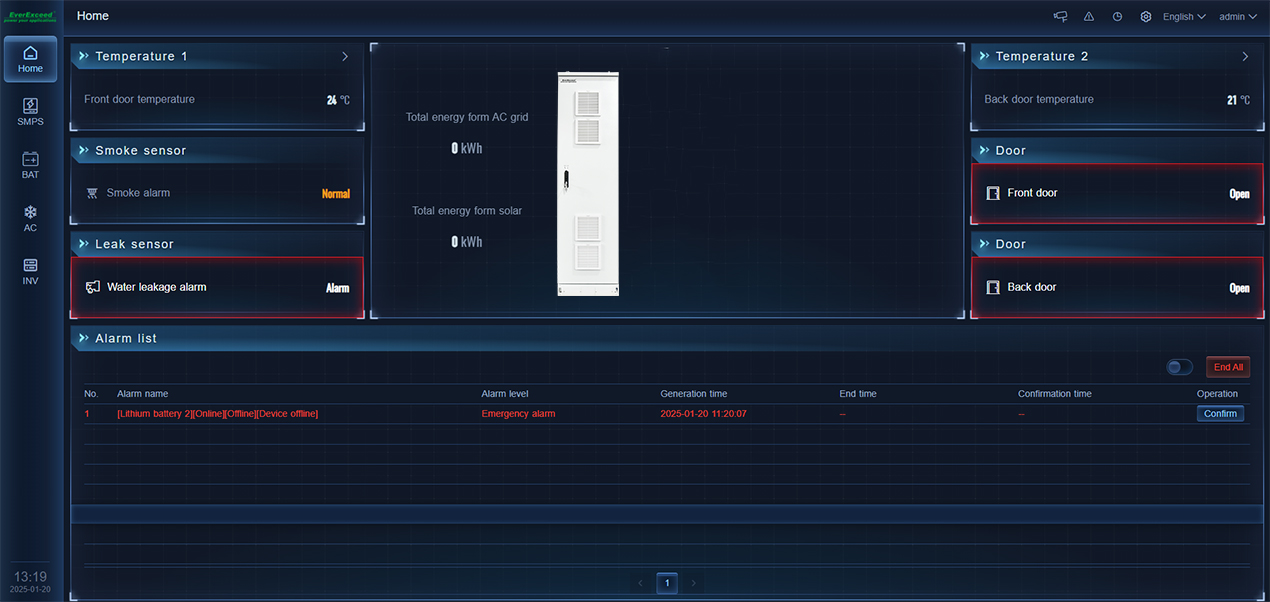Select the Home sidebar tab
The width and height of the screenshot is (1270, 602).
[30, 59]
